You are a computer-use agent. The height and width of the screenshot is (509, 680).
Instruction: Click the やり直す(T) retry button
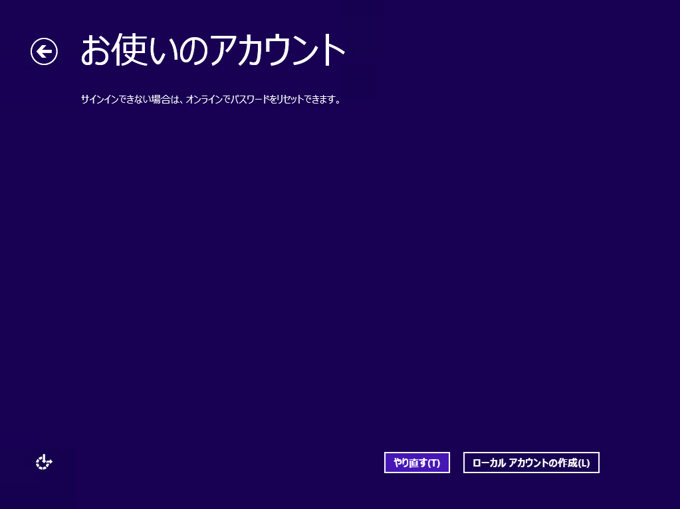point(417,463)
